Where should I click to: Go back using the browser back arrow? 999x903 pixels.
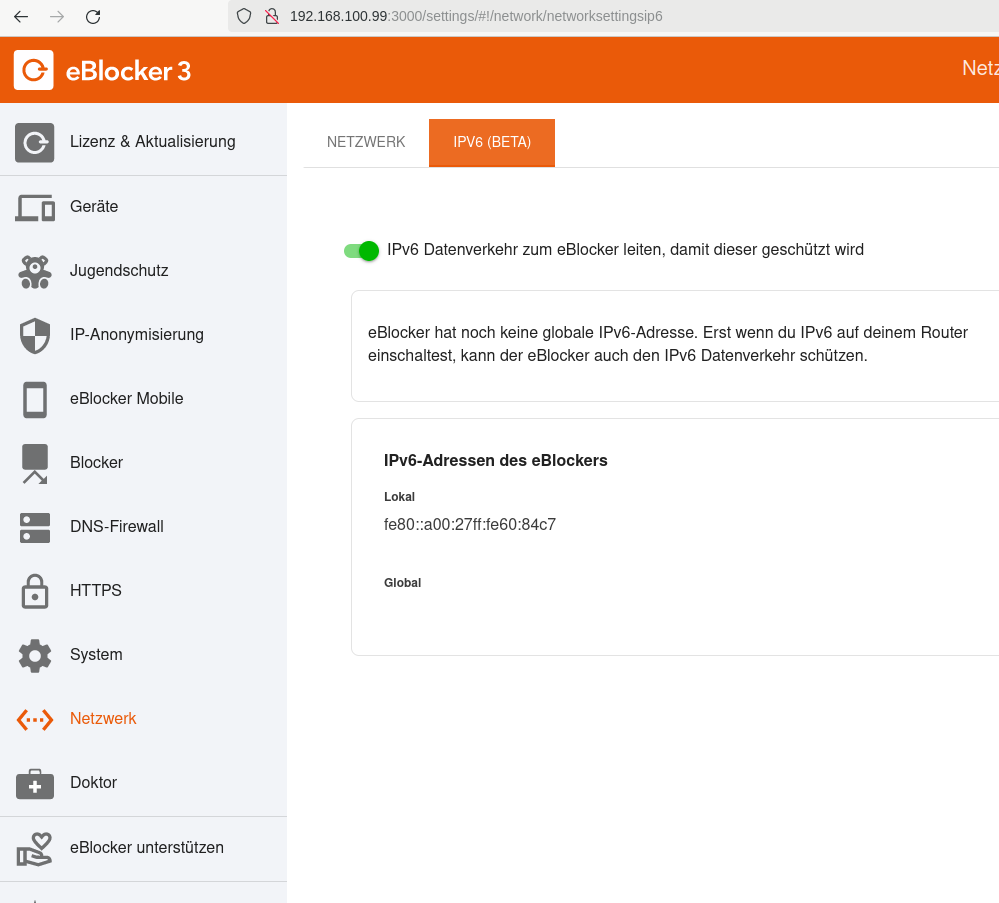pos(21,17)
